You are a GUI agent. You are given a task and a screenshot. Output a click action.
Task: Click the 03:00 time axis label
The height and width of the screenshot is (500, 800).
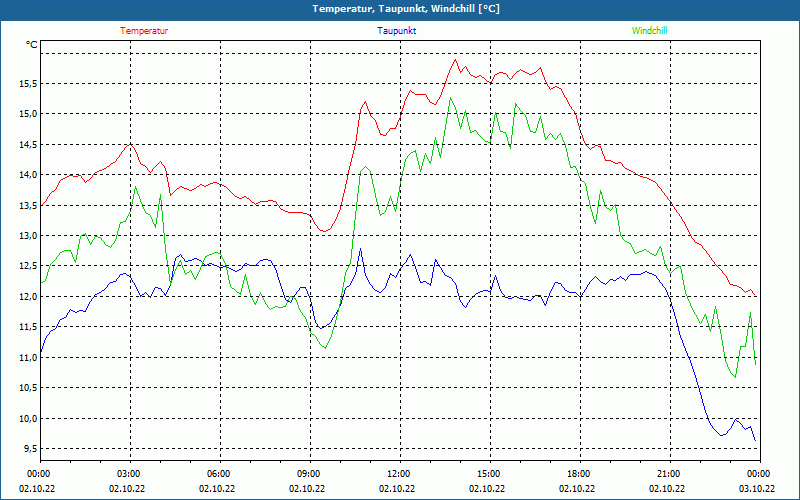coord(128,474)
